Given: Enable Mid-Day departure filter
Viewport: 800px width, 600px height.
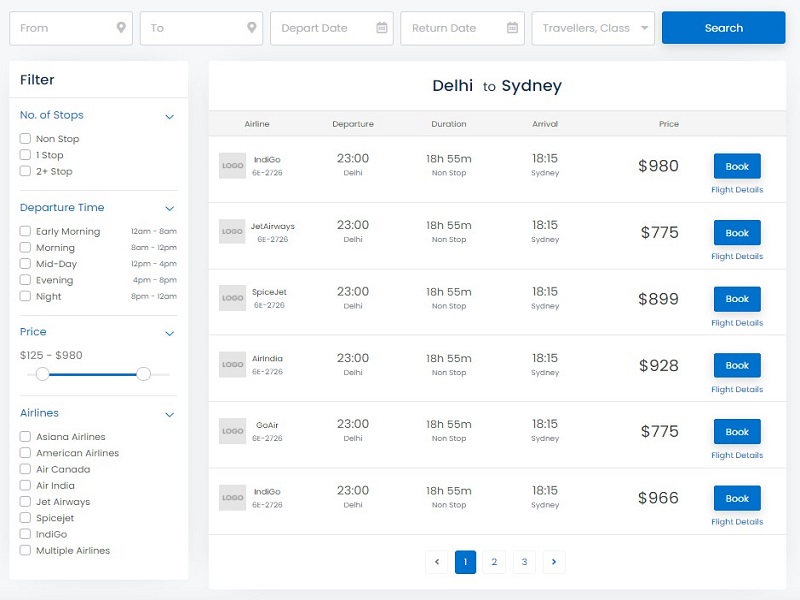Looking at the screenshot, I should click(x=25, y=264).
